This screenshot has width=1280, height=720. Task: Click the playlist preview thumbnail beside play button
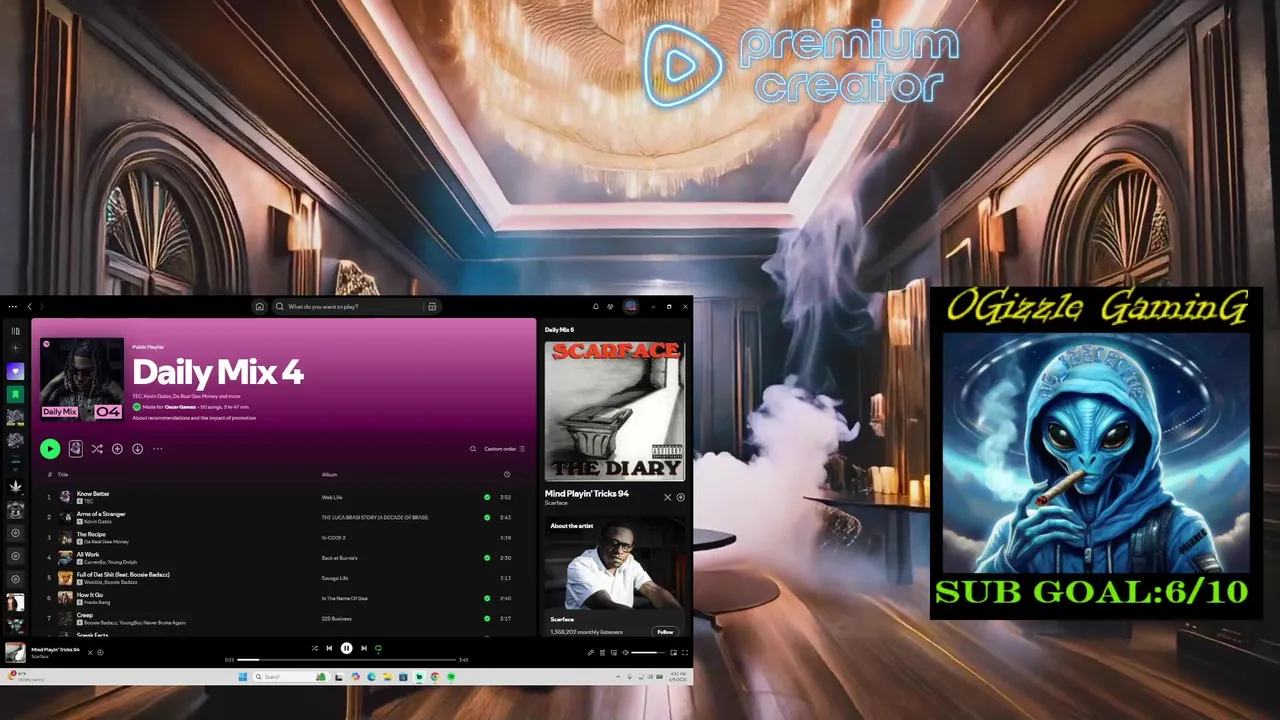click(75, 449)
